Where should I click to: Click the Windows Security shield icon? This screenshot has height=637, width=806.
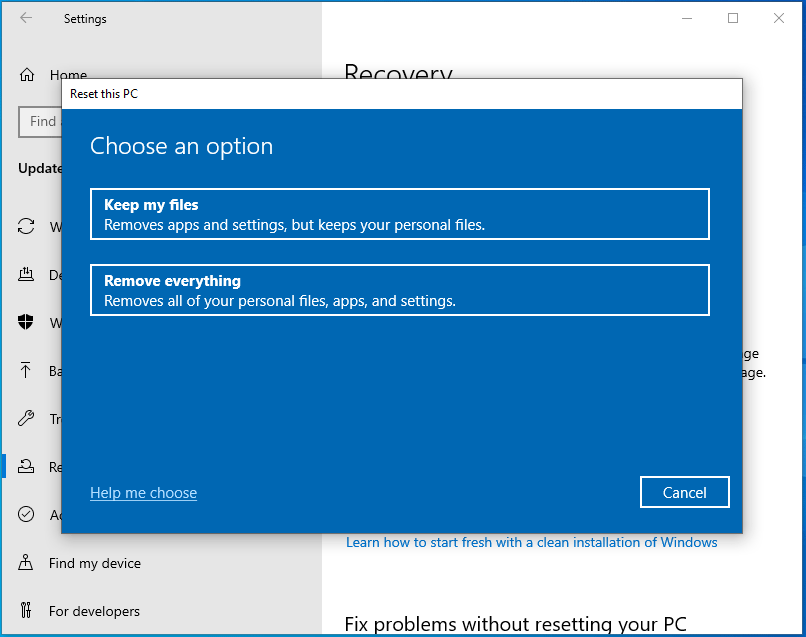(x=26, y=322)
